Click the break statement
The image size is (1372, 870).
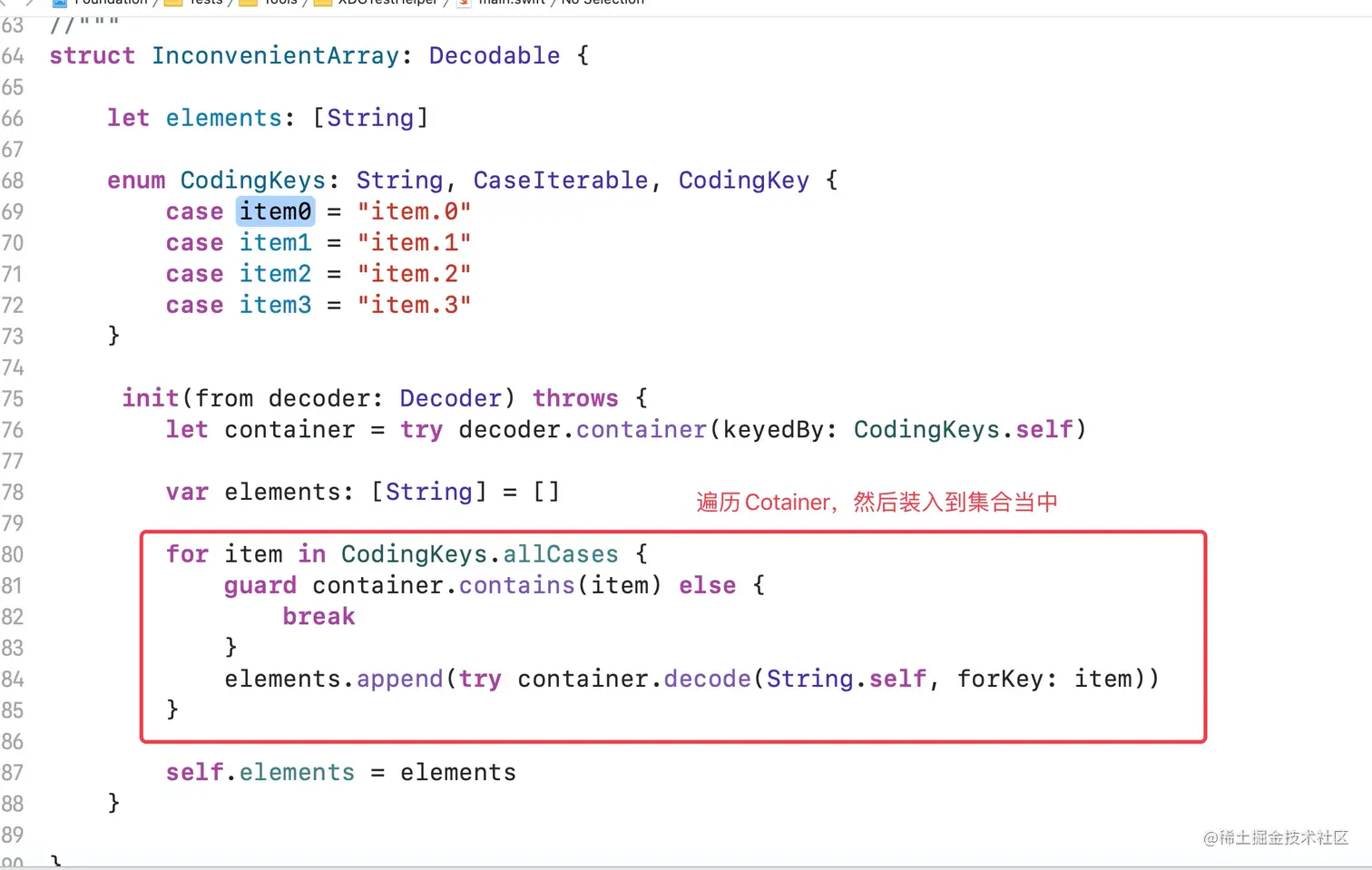(319, 616)
